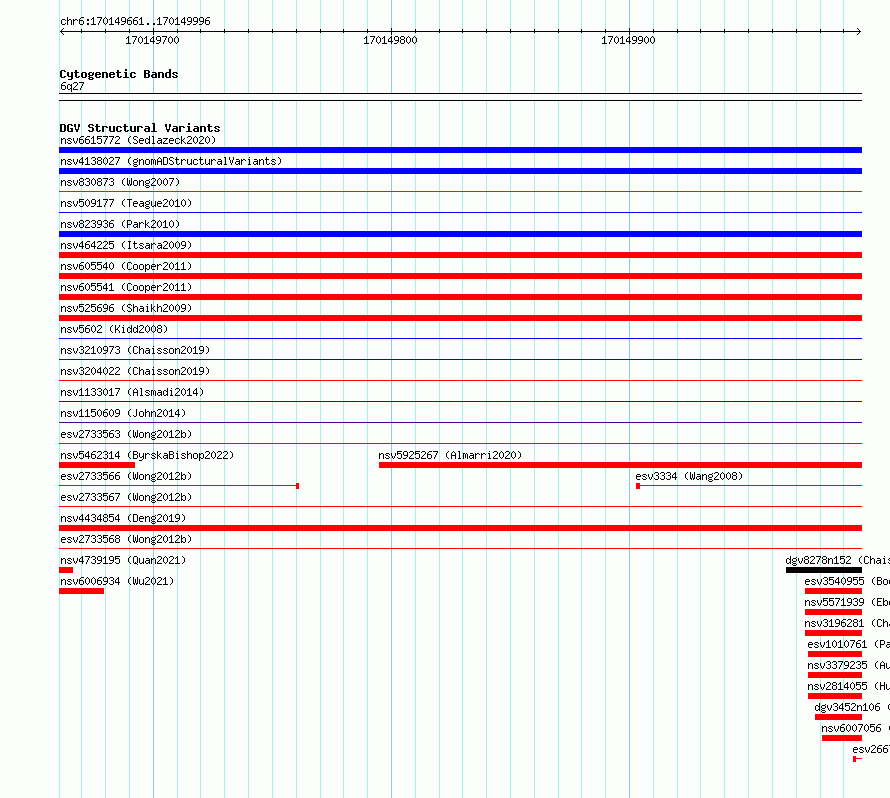Click the red bar under nsv6006934 (Wu2021)
Screen dimensions: 890x798
pyautogui.click(x=81, y=591)
